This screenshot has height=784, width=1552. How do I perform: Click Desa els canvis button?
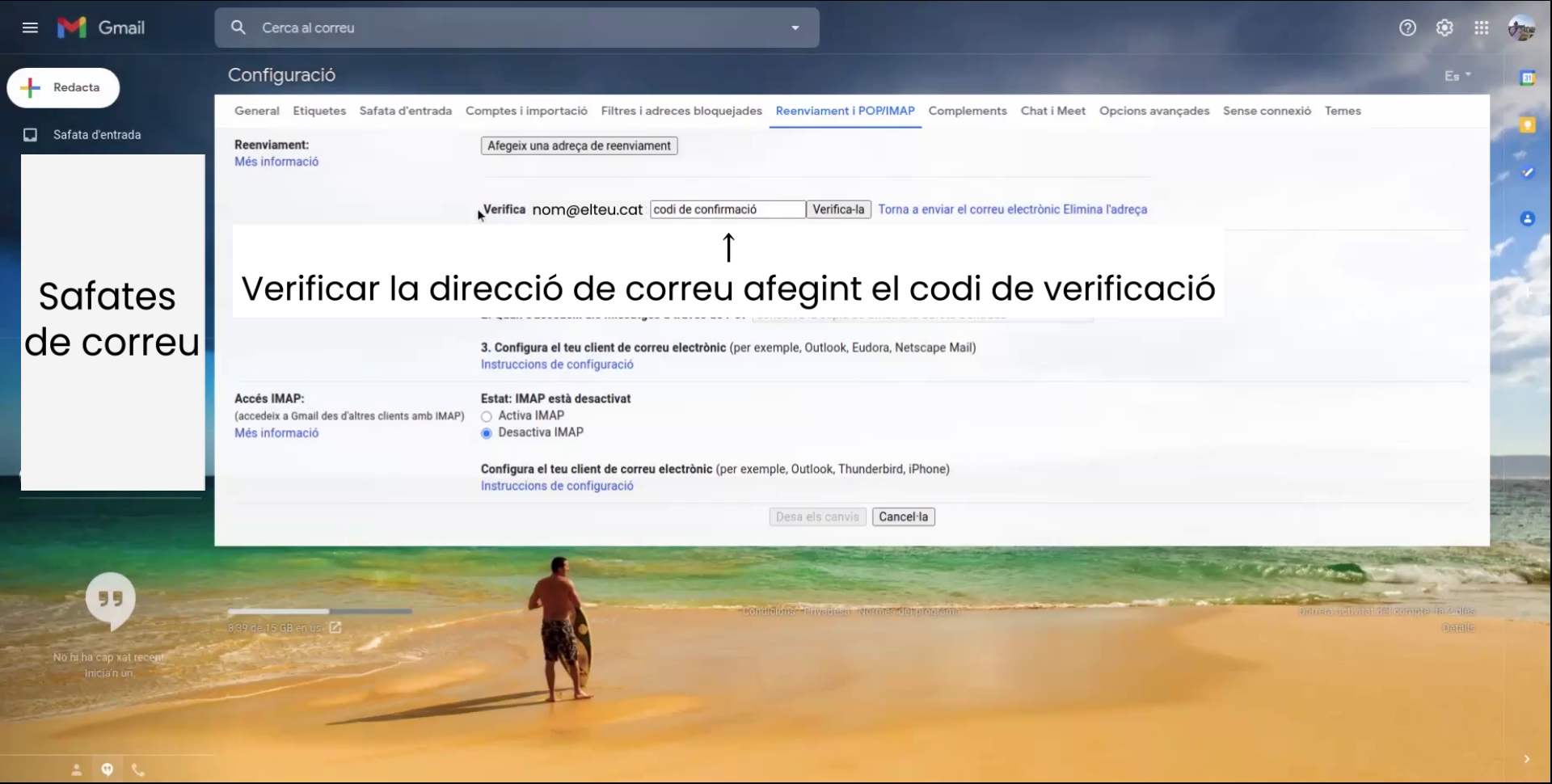pos(817,517)
